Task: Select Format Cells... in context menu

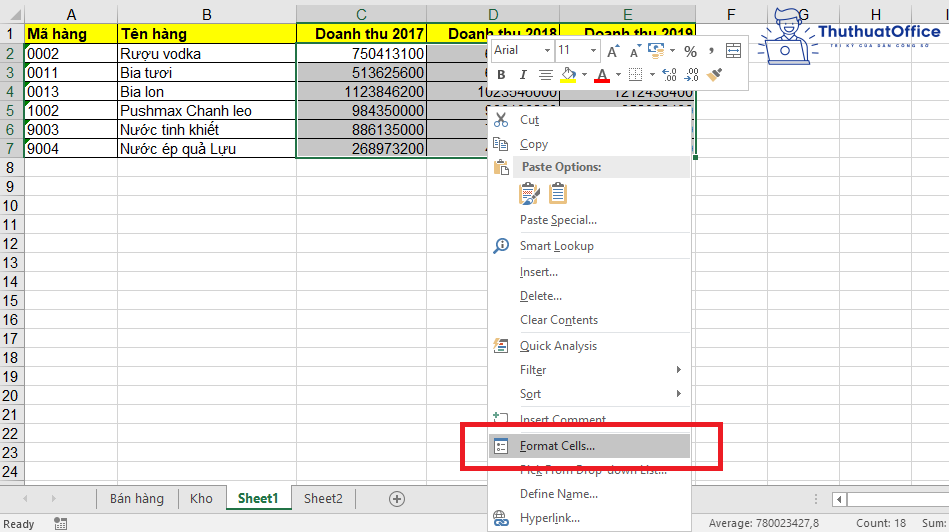Action: coord(589,446)
